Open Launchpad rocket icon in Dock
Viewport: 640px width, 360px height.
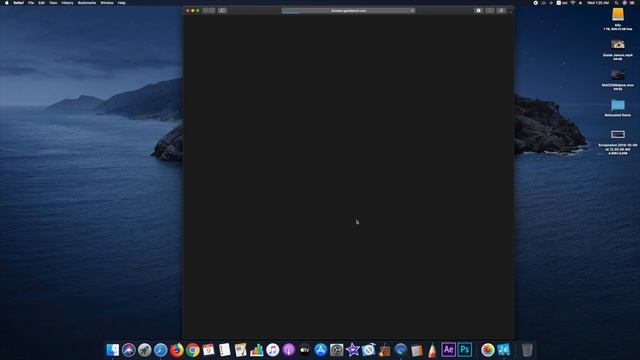(144, 350)
